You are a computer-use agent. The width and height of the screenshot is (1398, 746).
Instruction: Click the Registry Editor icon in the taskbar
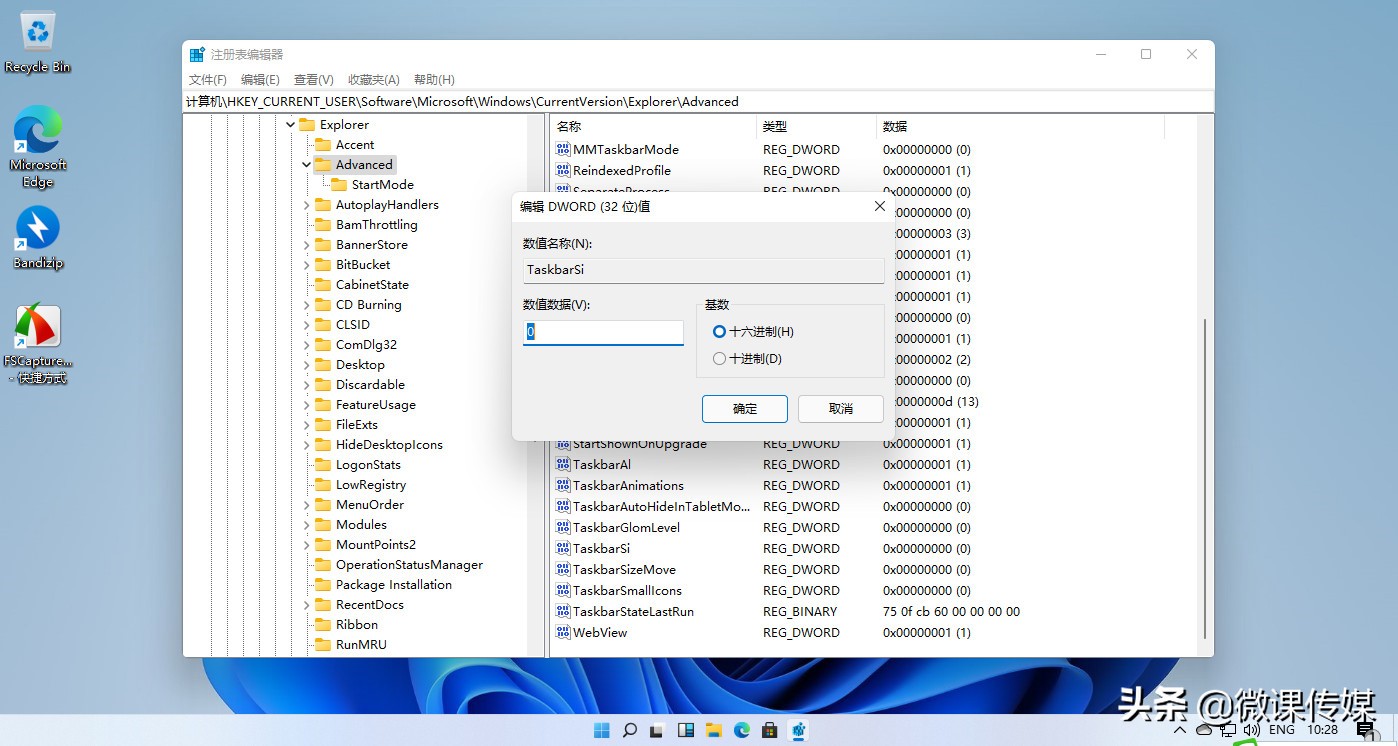[x=797, y=730]
